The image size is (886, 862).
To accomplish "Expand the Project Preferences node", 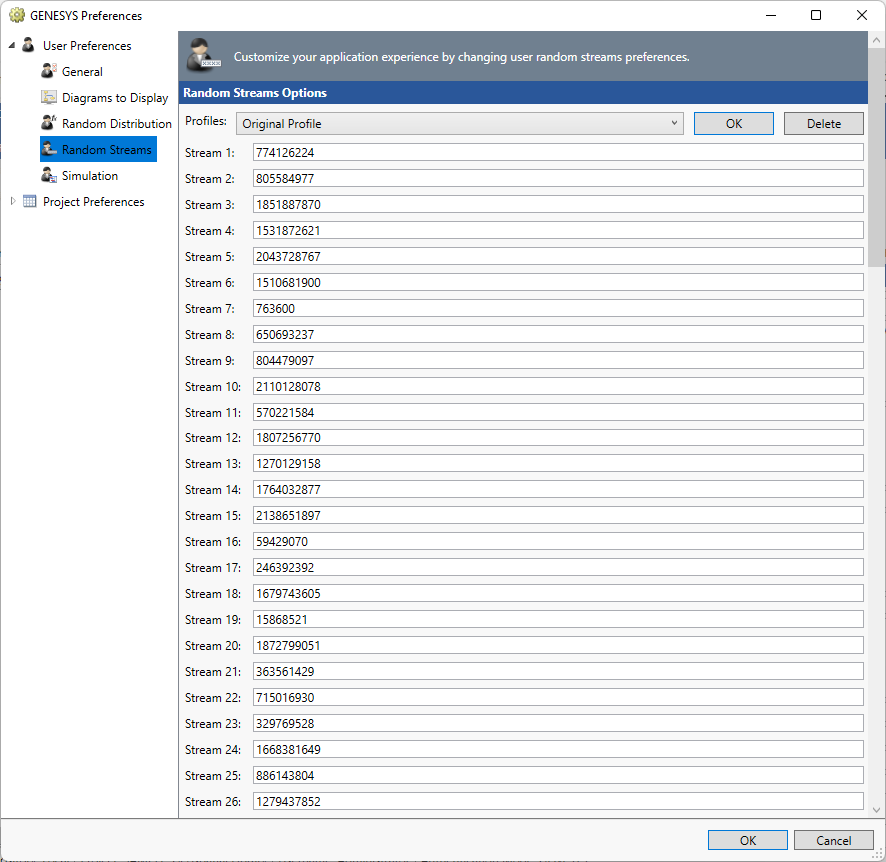I will [13, 202].
